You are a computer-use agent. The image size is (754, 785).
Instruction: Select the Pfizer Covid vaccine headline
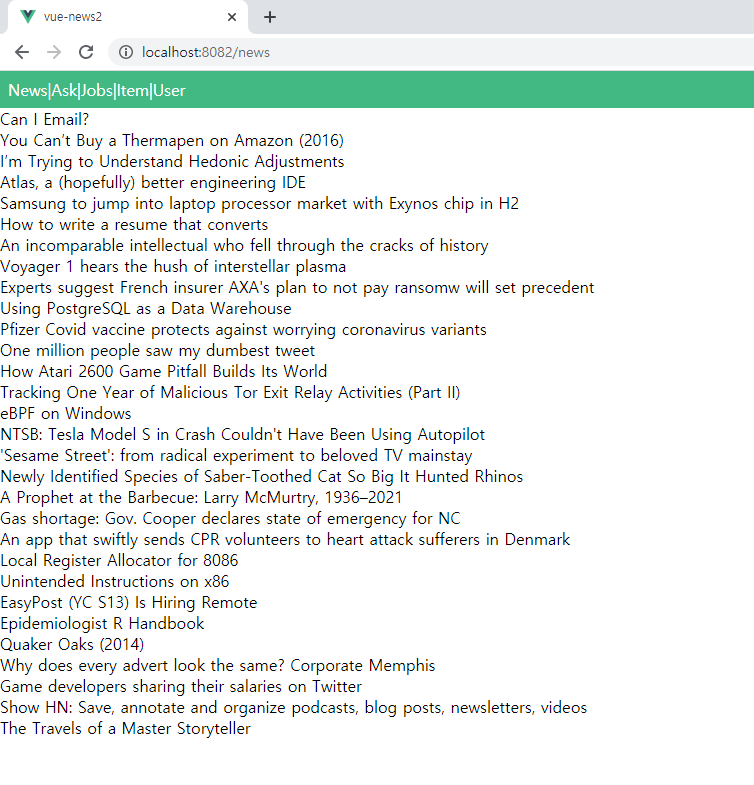pyautogui.click(x=243, y=330)
